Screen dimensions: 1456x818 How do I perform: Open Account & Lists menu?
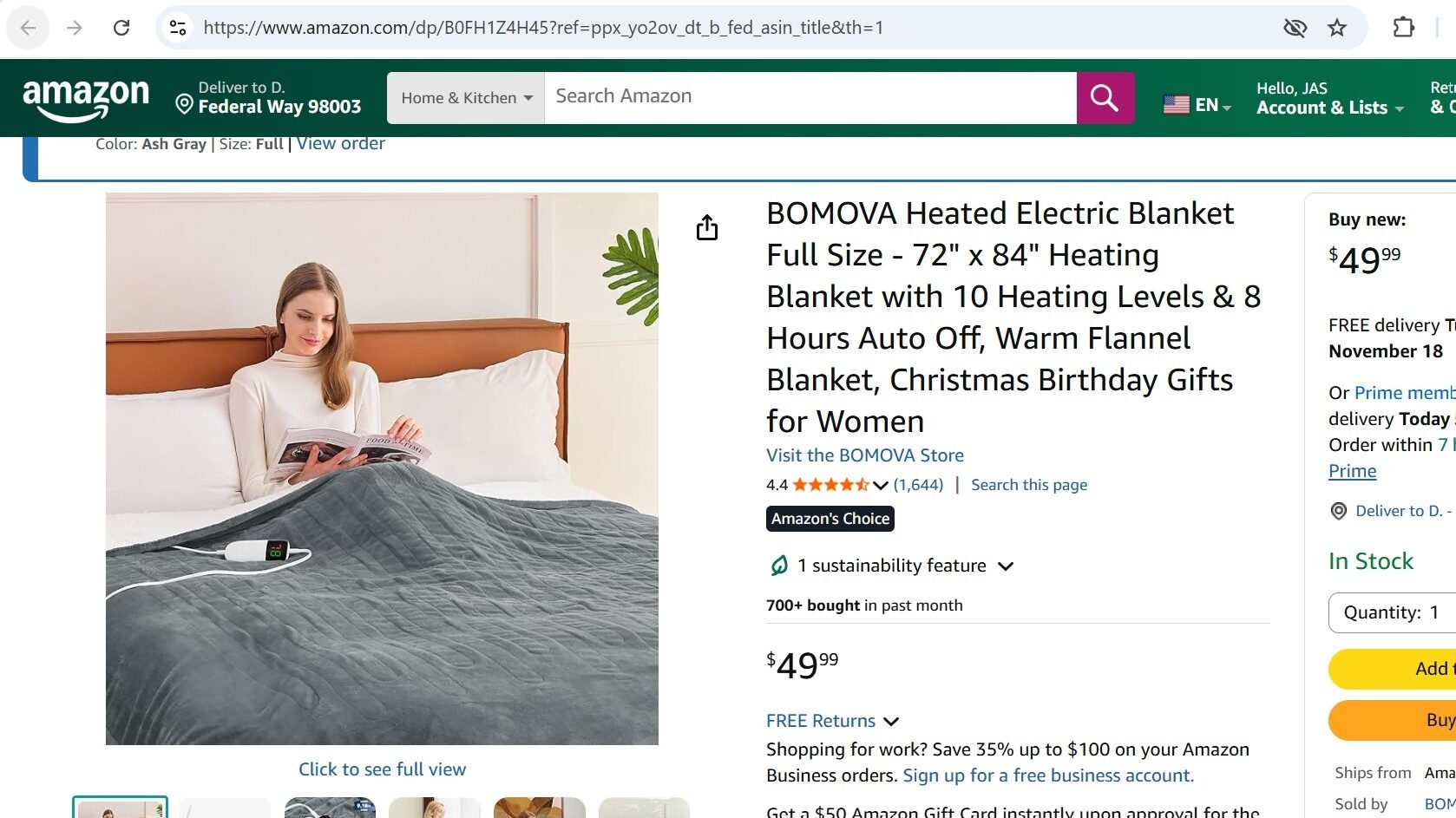point(1329,98)
